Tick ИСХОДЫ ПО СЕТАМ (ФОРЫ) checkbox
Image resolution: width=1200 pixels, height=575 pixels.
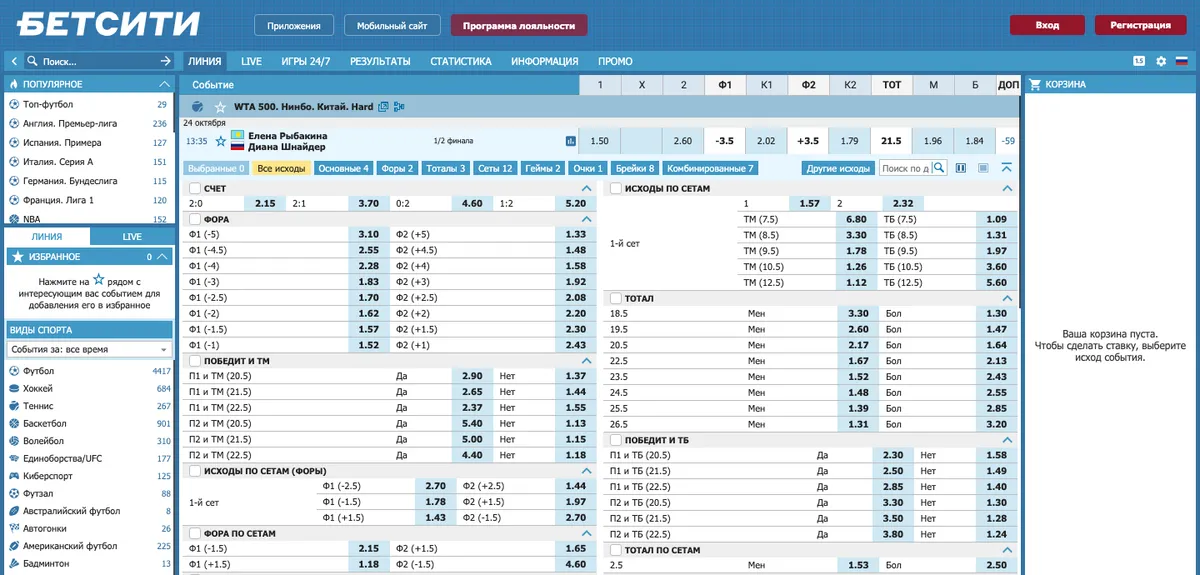[195, 470]
